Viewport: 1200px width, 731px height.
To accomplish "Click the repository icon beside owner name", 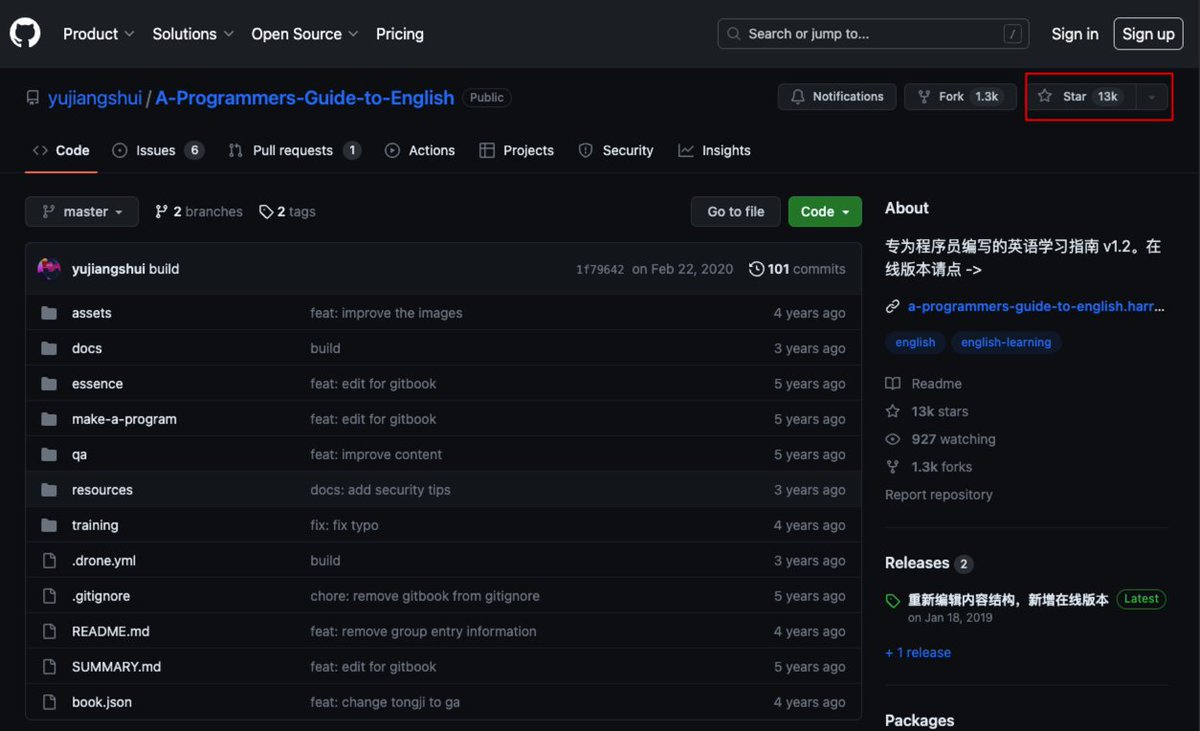I will tap(33, 98).
